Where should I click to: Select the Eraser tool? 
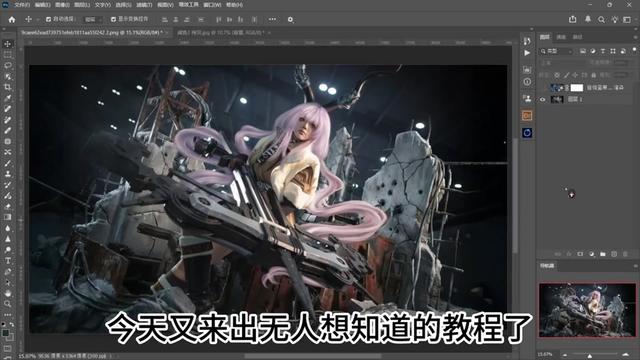(x=7, y=207)
